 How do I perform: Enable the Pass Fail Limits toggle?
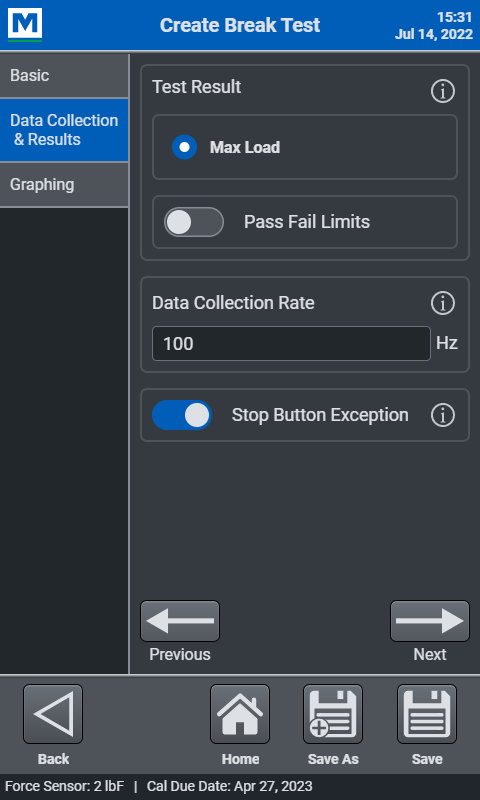194,222
